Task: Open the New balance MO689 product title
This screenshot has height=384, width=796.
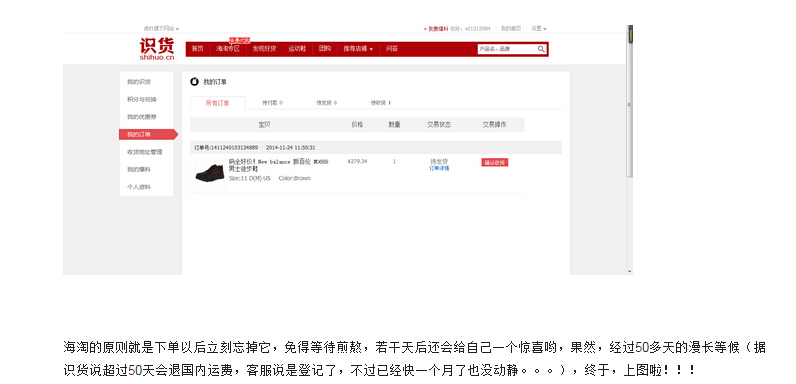Action: tap(279, 165)
